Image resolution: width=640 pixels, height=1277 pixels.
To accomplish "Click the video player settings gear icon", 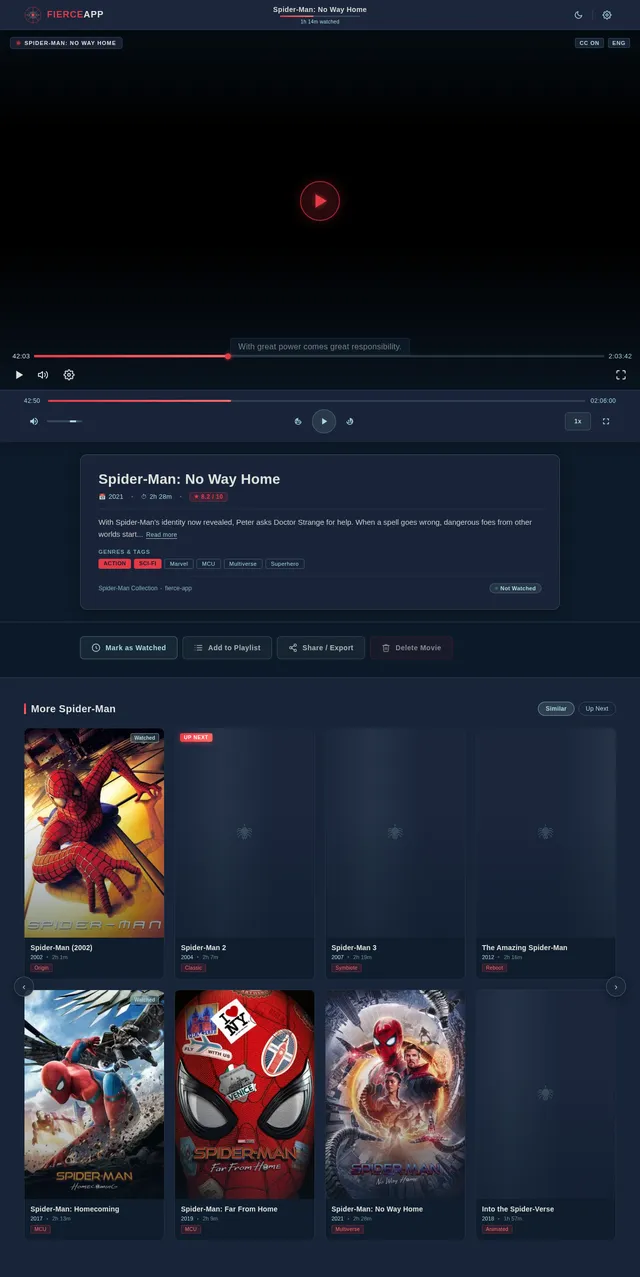I will [69, 375].
